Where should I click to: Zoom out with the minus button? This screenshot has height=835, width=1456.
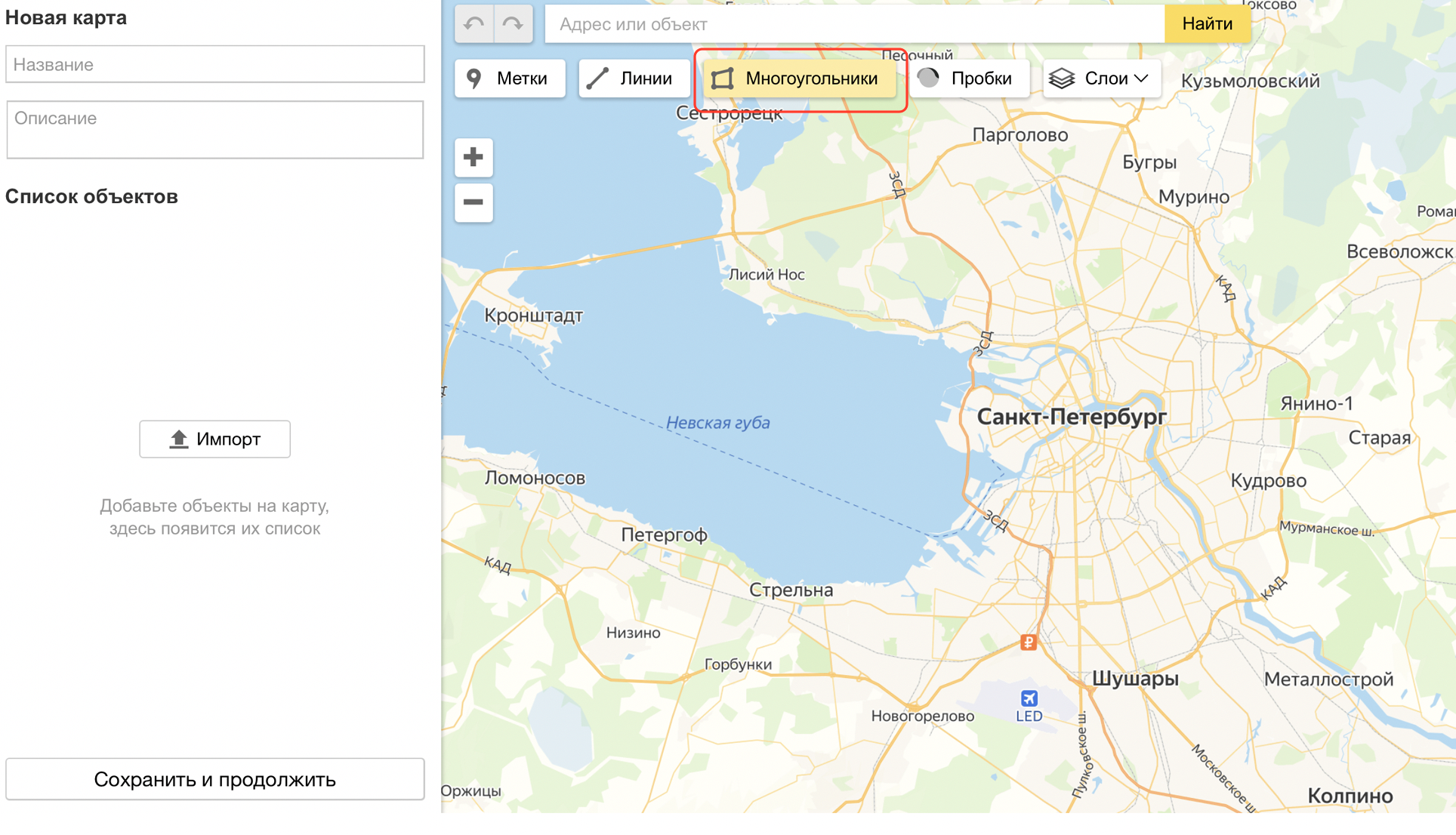tap(474, 202)
